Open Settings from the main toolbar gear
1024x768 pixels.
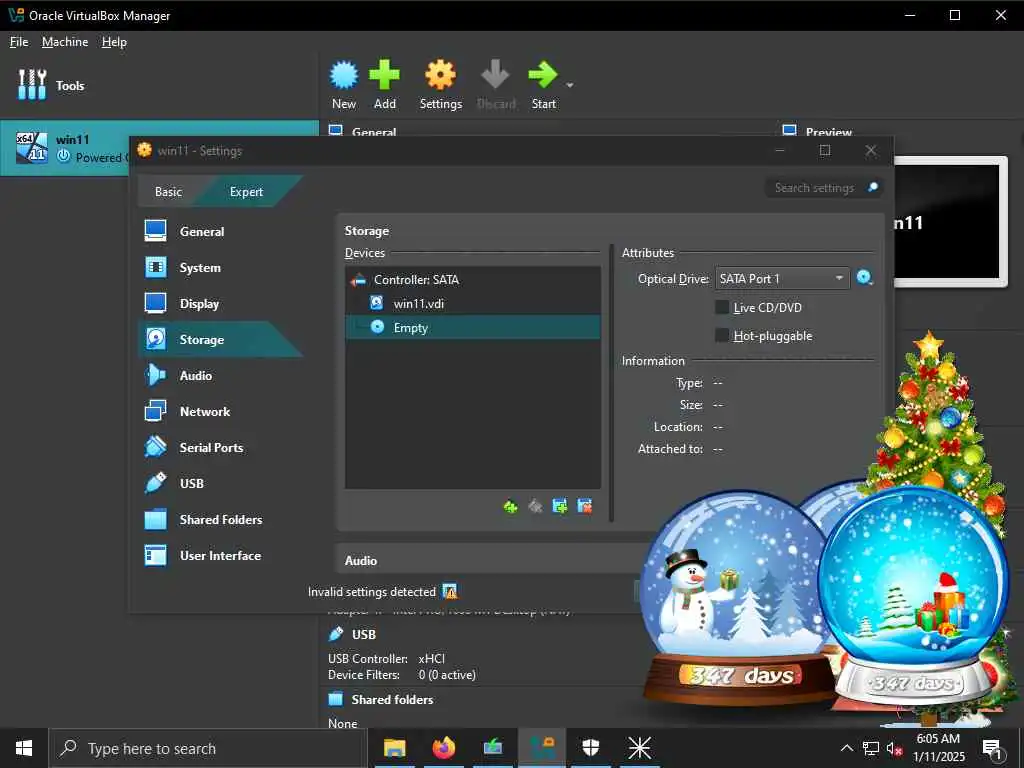click(440, 75)
